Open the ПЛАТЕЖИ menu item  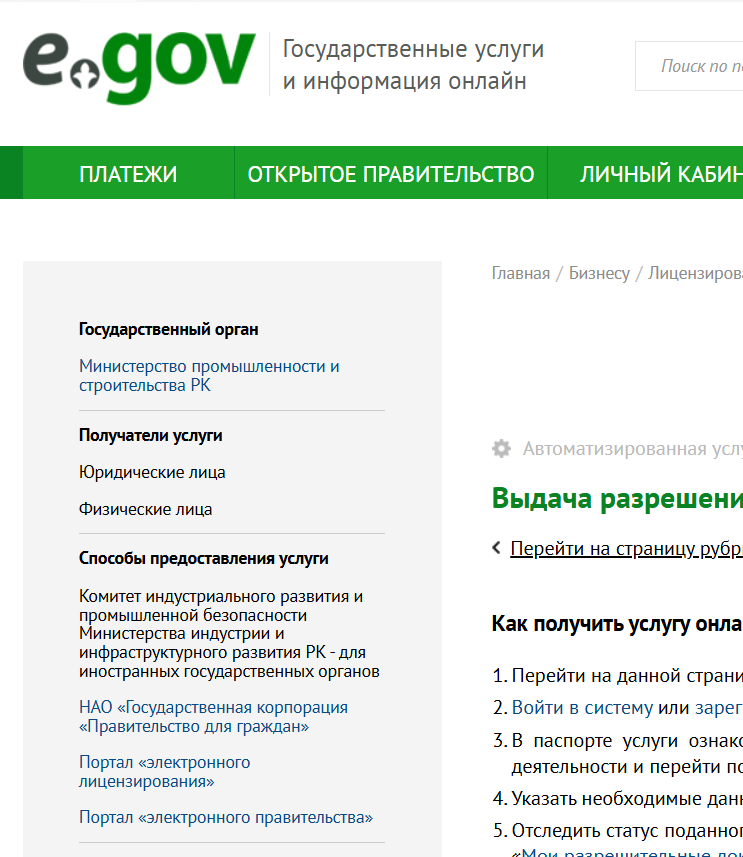click(128, 174)
